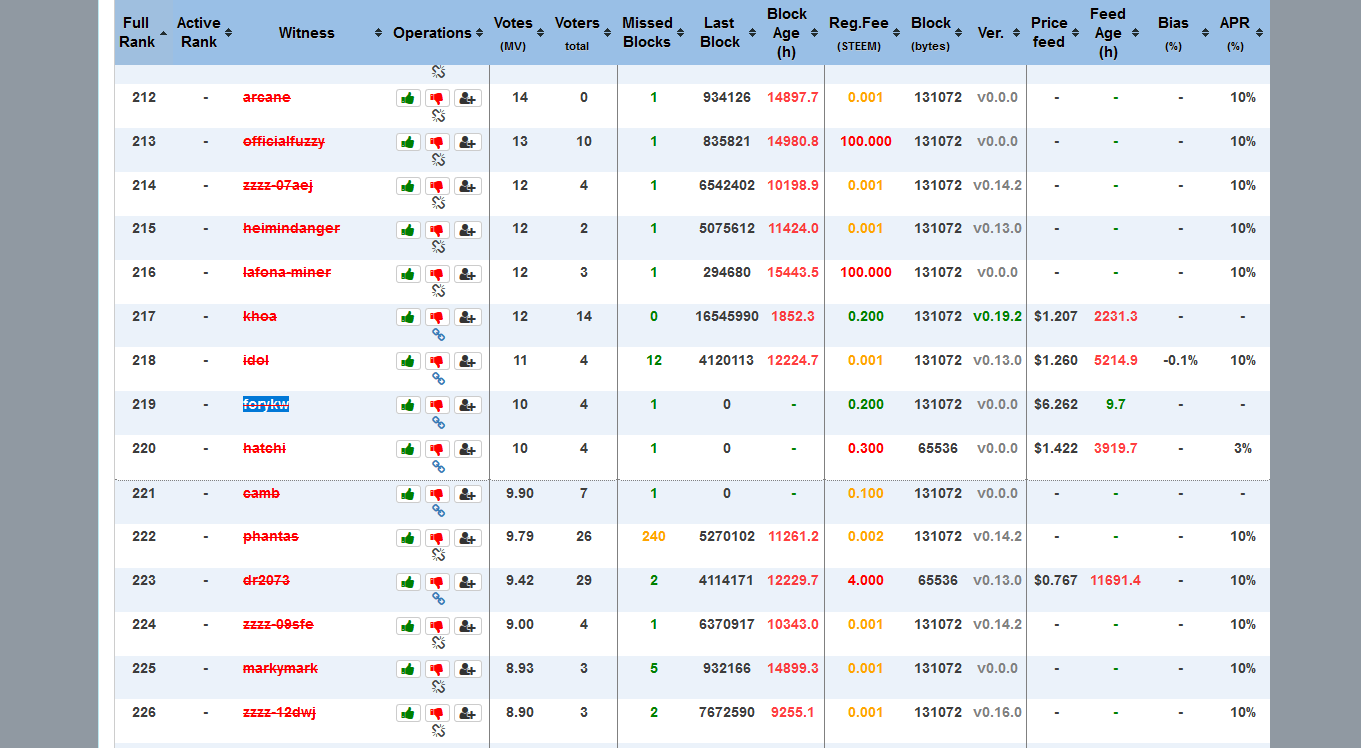
Task: Open witness link dr2073
Action: click(265, 580)
